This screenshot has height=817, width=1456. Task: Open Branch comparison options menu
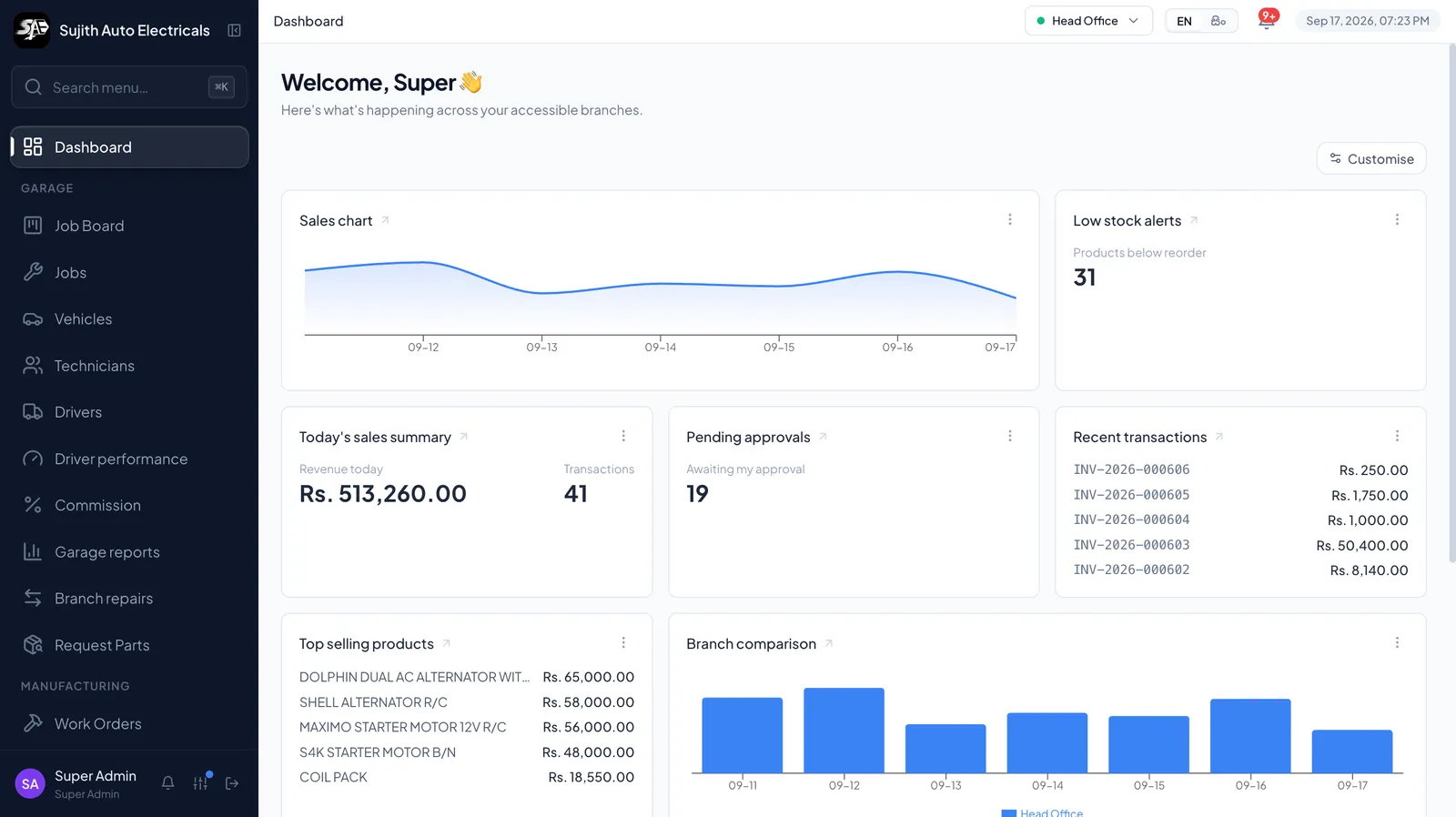coord(1397,642)
